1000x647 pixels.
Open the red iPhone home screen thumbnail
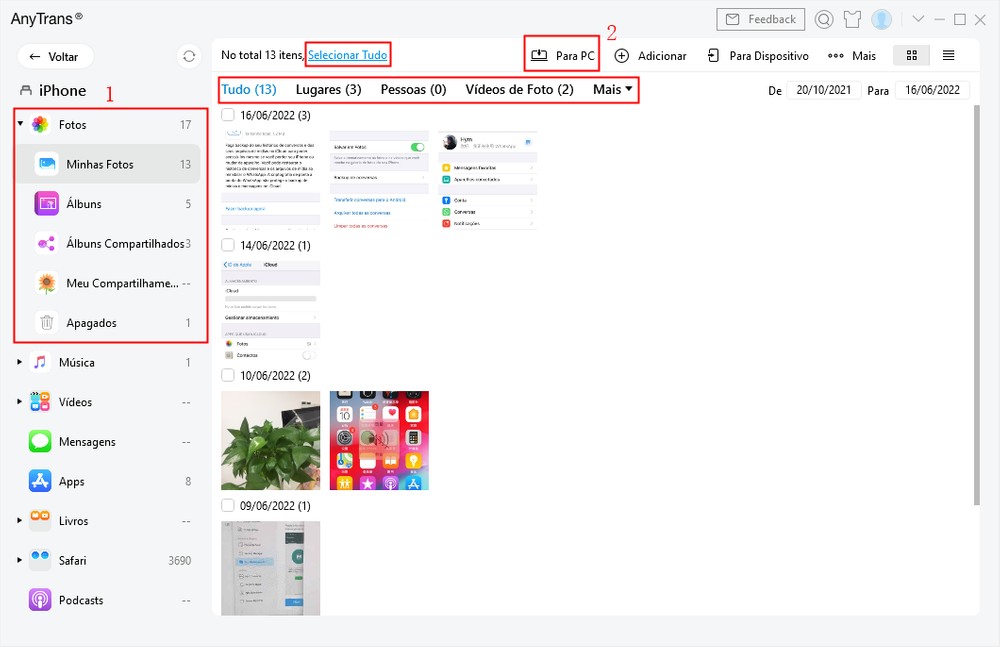tap(379, 440)
